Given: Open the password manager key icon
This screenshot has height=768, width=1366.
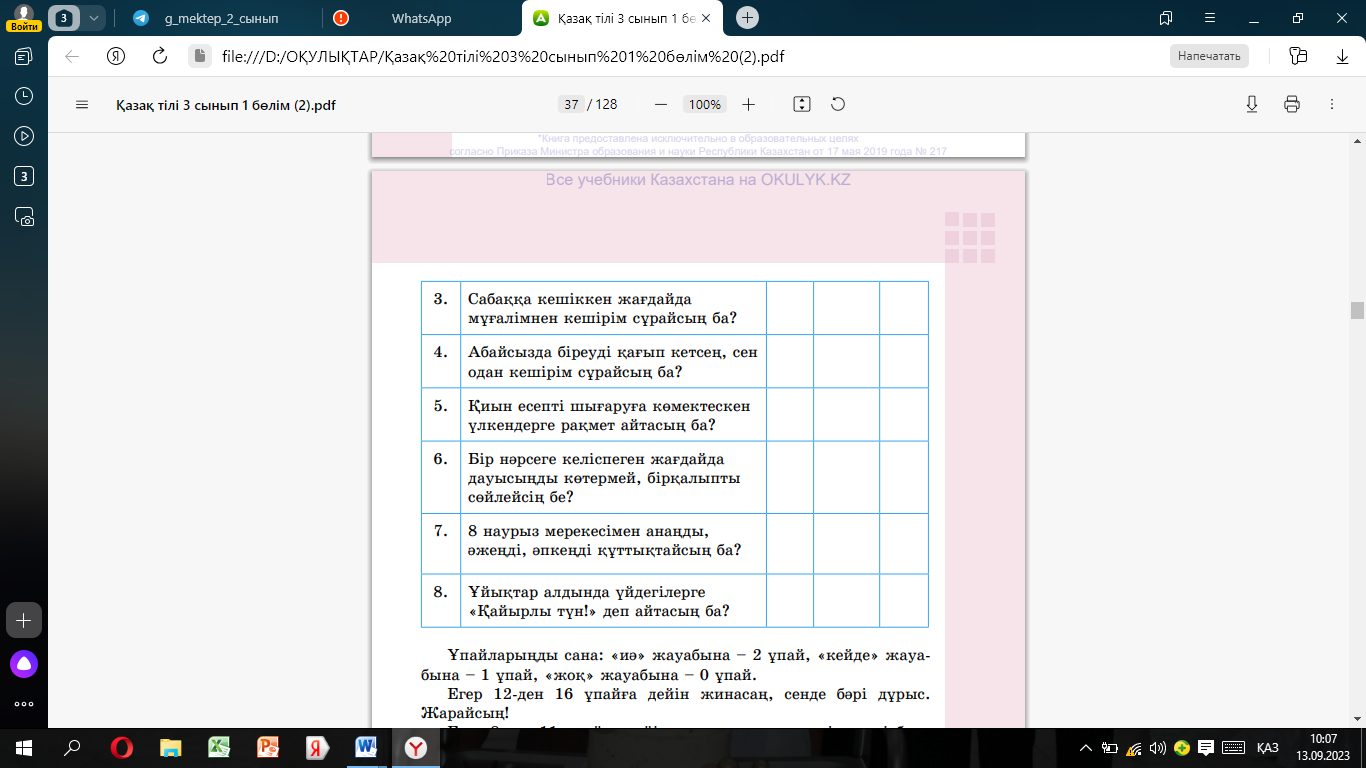Looking at the screenshot, I should click(x=1298, y=56).
